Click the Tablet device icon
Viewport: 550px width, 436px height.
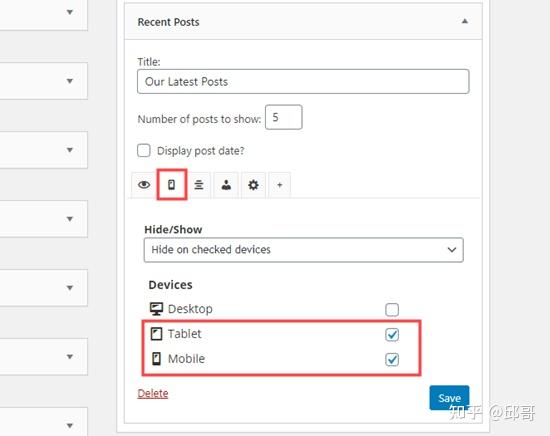(156, 334)
